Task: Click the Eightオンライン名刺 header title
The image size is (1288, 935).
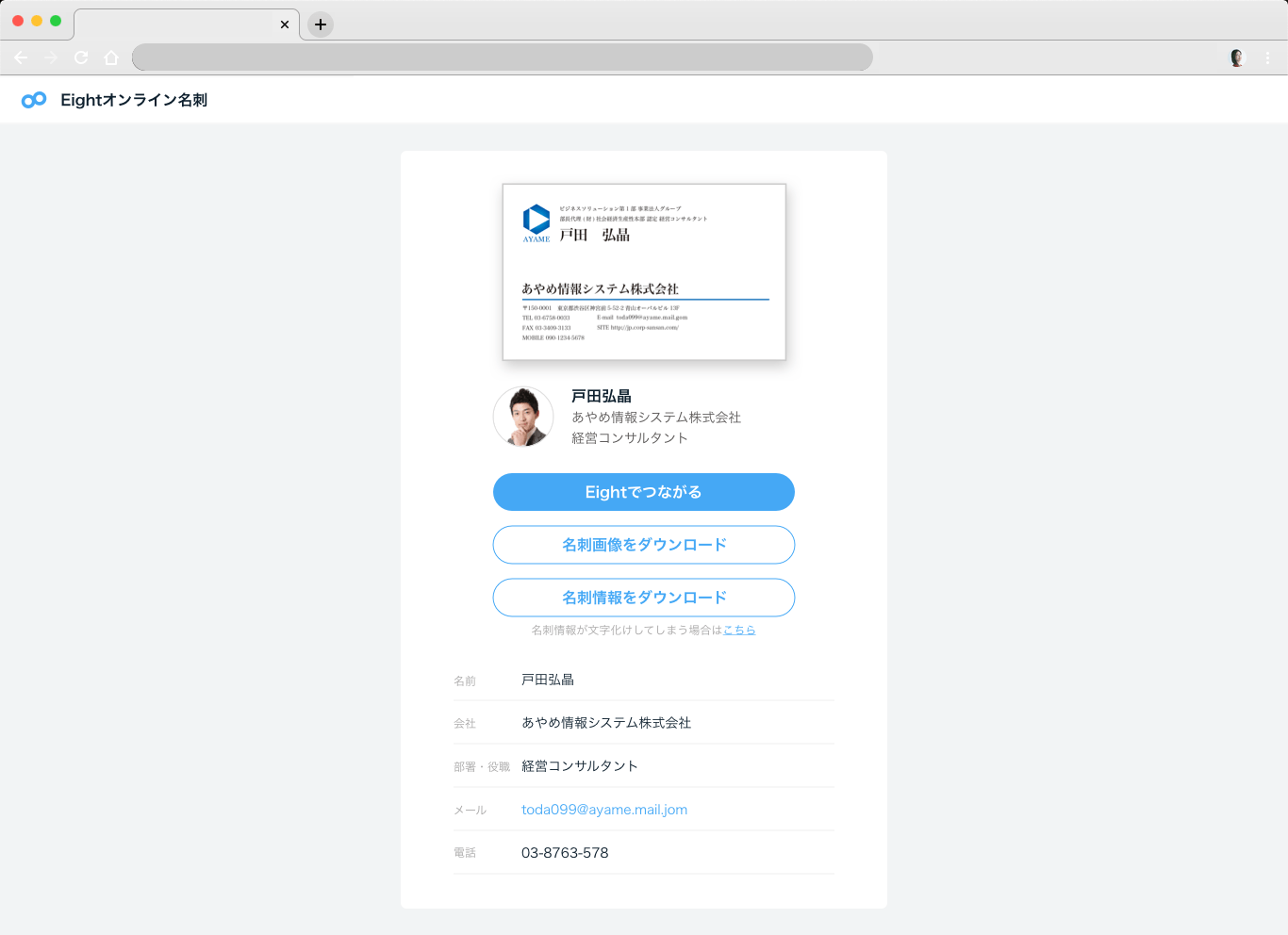Action: [134, 100]
